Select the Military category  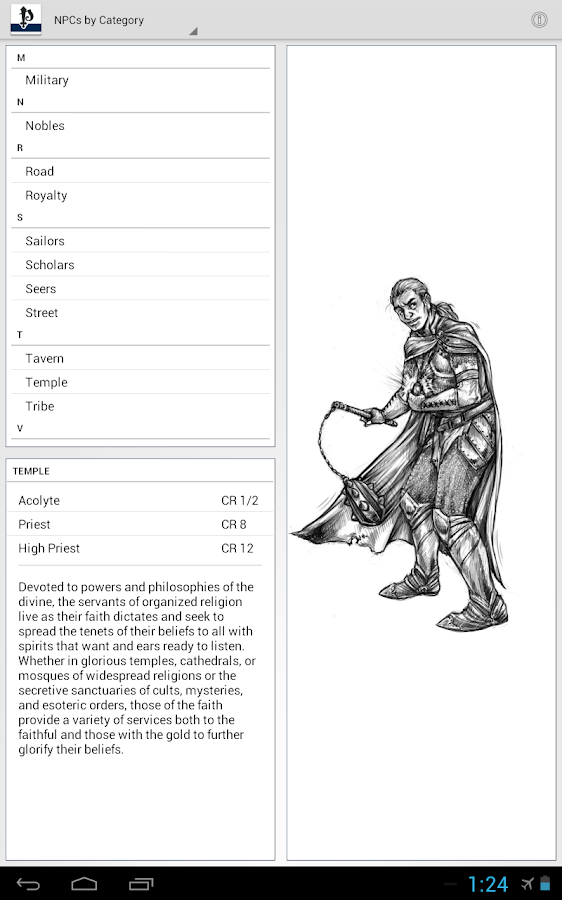(x=140, y=80)
